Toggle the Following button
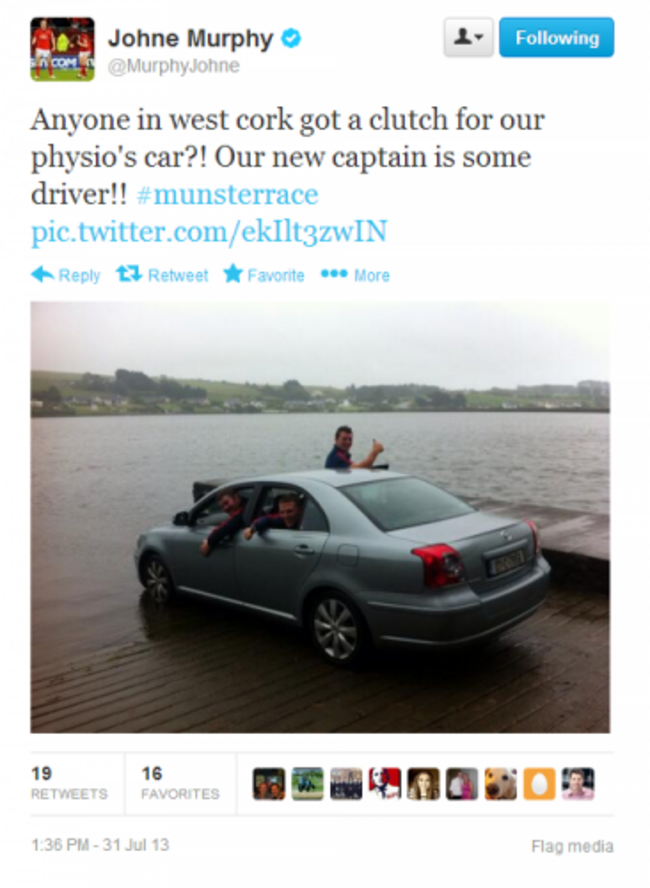This screenshot has height=888, width=650. pos(557,37)
